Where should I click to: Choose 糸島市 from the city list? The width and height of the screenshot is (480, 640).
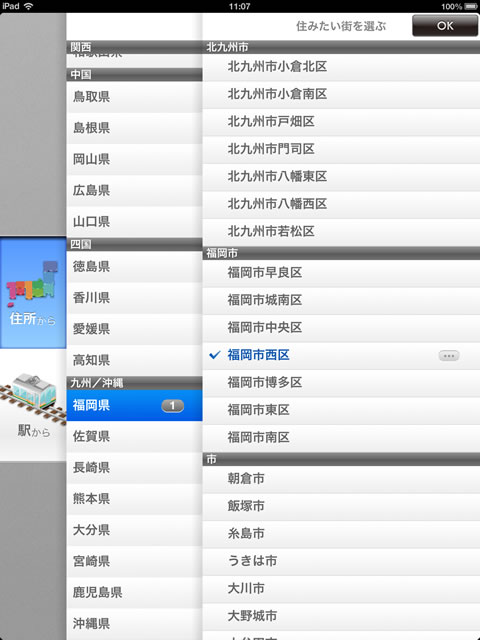pos(341,534)
